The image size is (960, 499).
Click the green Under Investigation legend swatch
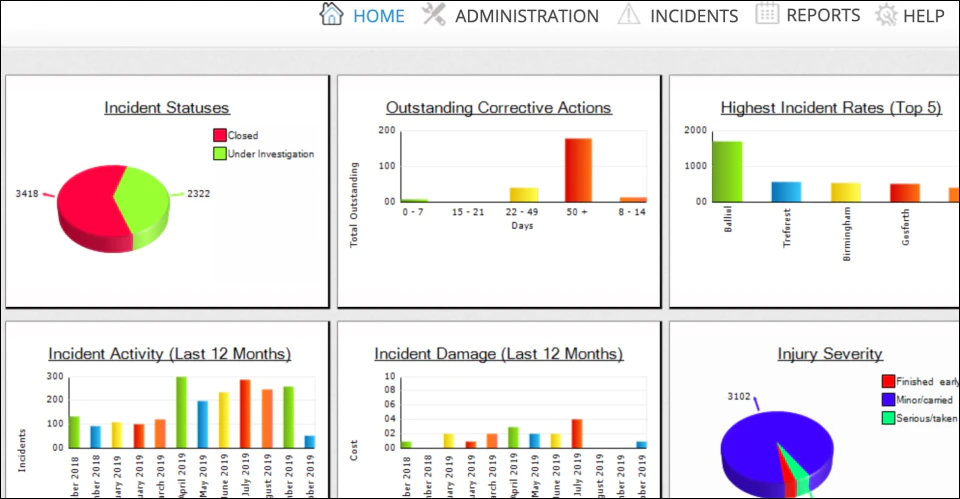220,154
